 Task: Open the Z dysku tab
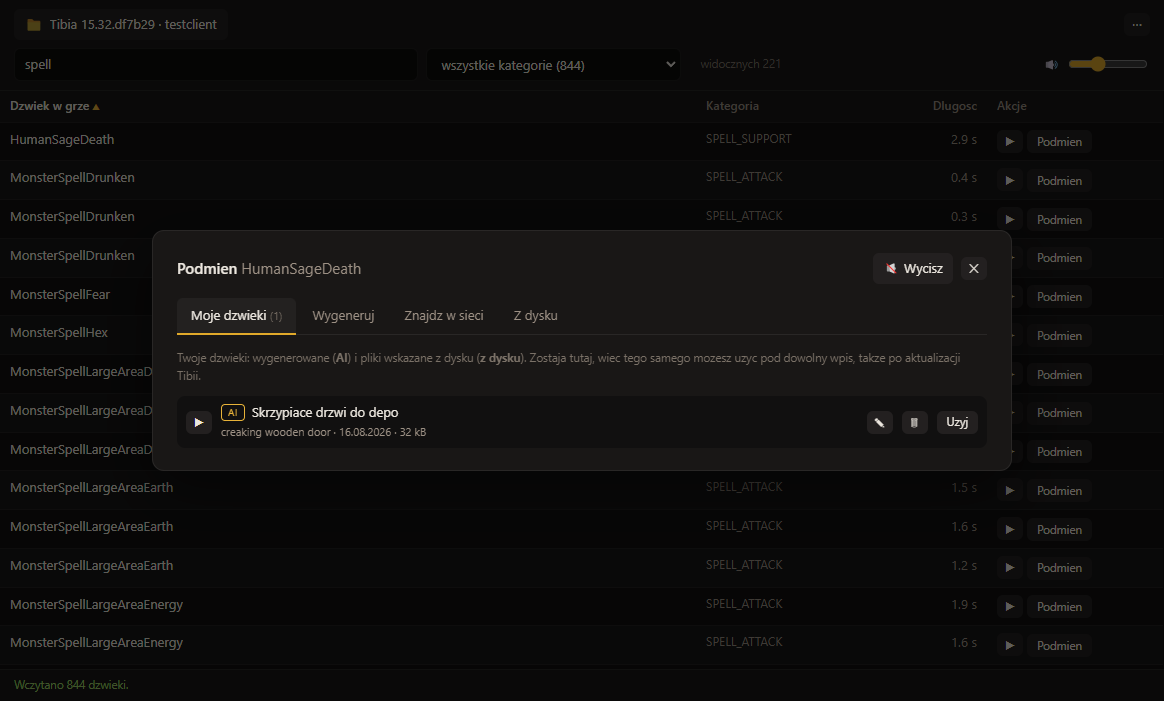point(535,316)
